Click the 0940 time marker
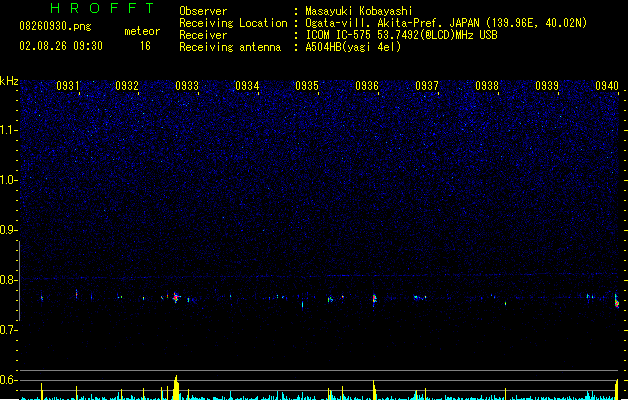Image resolution: width=629 pixels, height=400 pixels. coord(607,86)
